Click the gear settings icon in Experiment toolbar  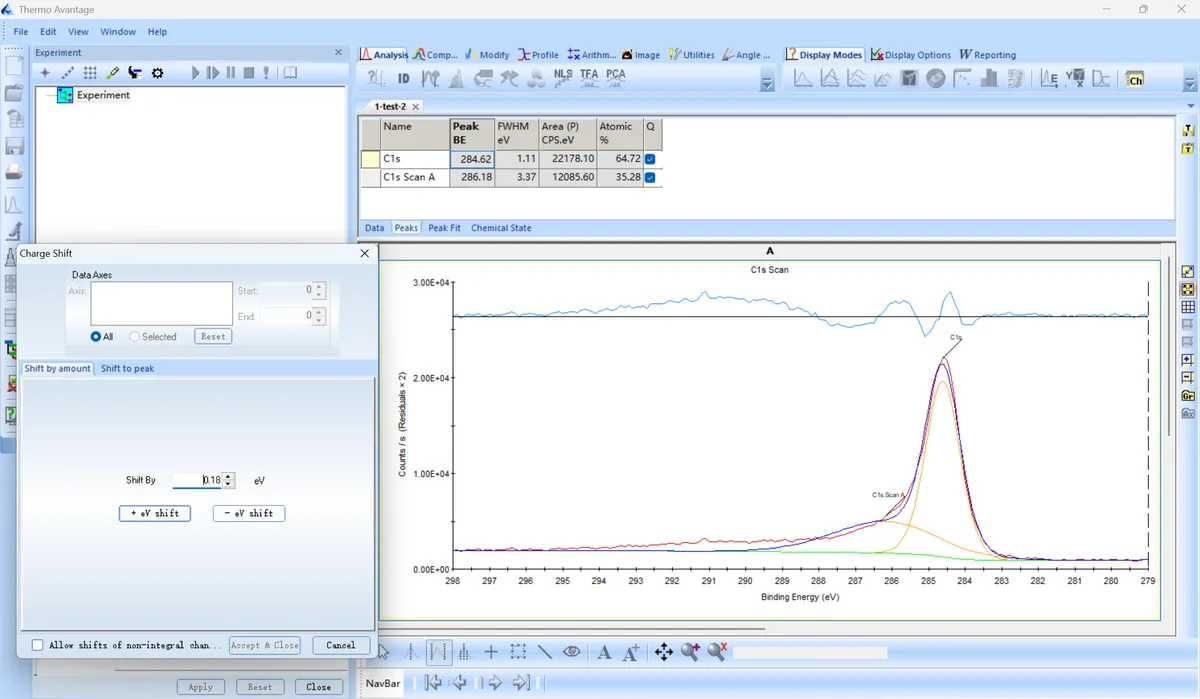[157, 73]
